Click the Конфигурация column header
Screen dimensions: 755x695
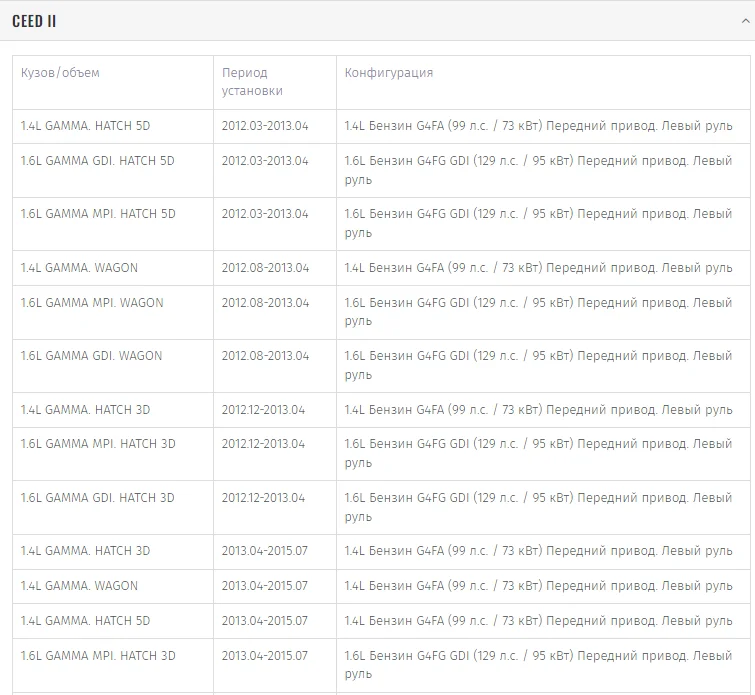coord(389,73)
